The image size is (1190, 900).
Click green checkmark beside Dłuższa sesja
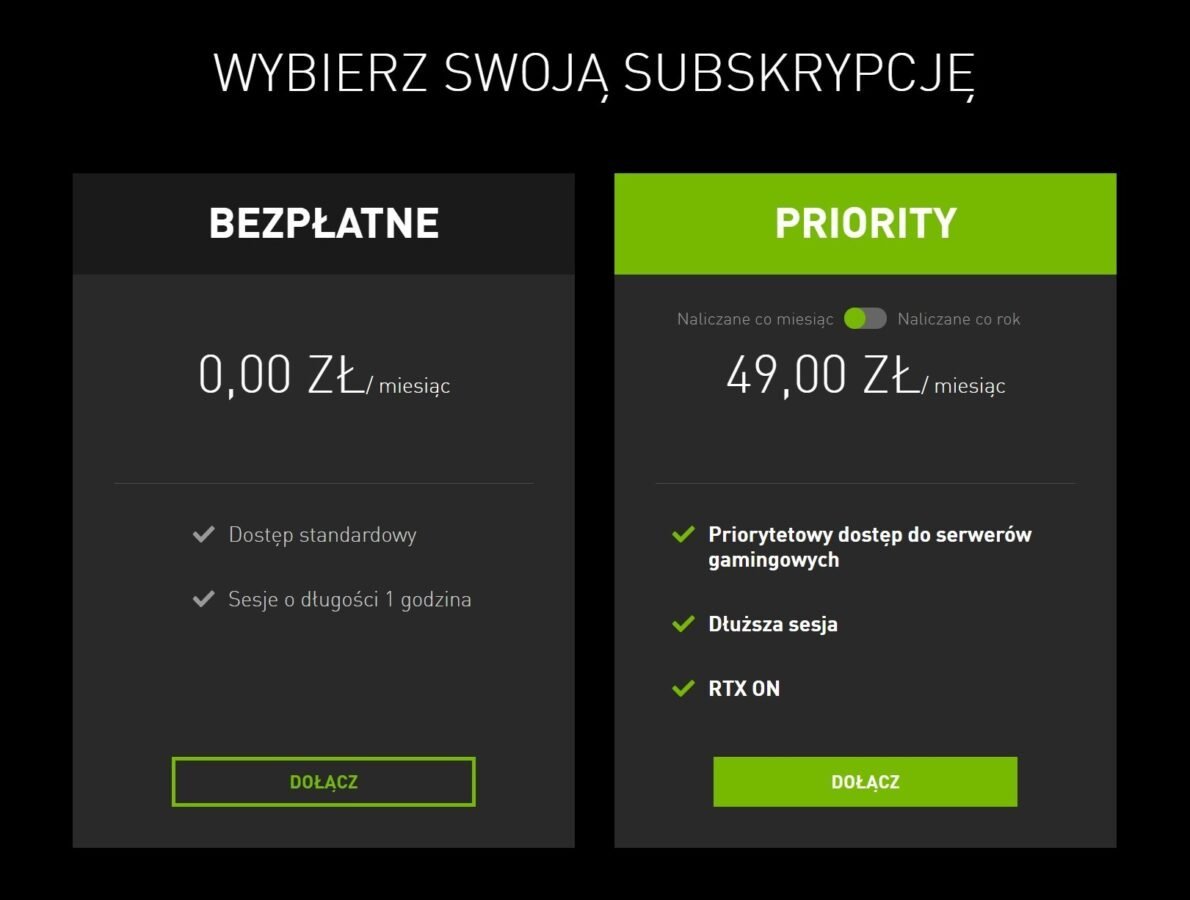(683, 624)
